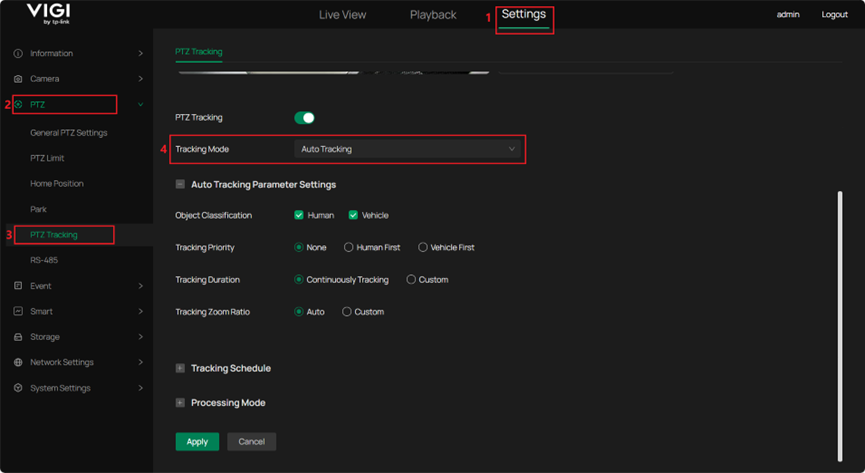The height and width of the screenshot is (473, 865).
Task: Click the Logout link
Action: click(x=835, y=14)
